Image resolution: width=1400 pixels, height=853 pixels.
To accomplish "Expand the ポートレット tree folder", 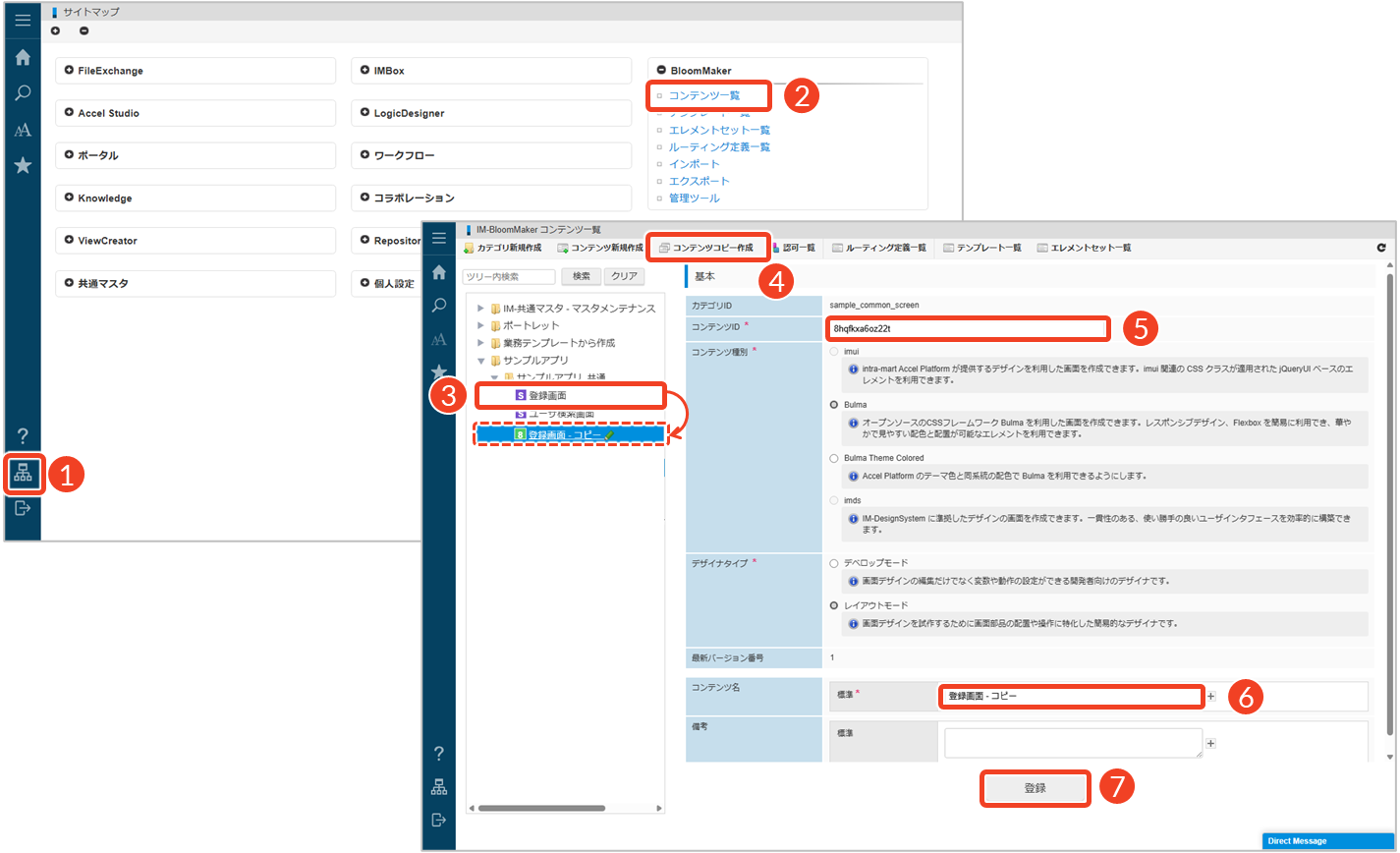I will 481,325.
